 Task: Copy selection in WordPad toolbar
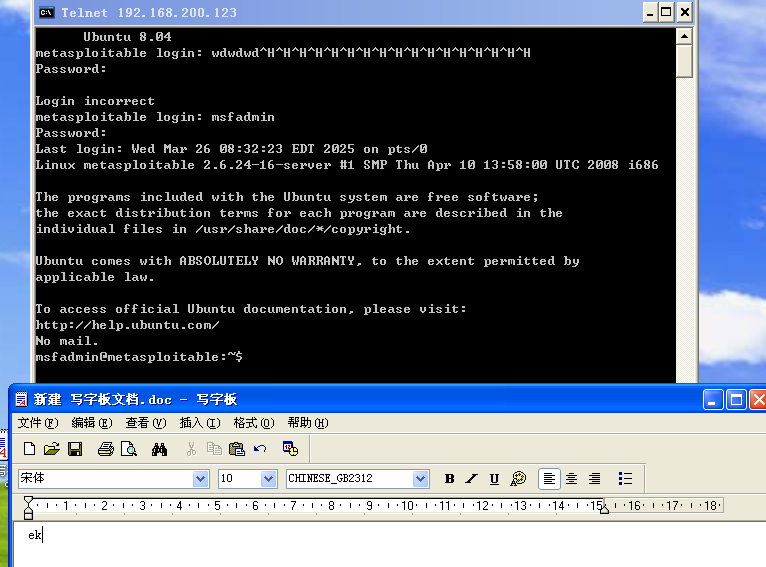coord(214,449)
